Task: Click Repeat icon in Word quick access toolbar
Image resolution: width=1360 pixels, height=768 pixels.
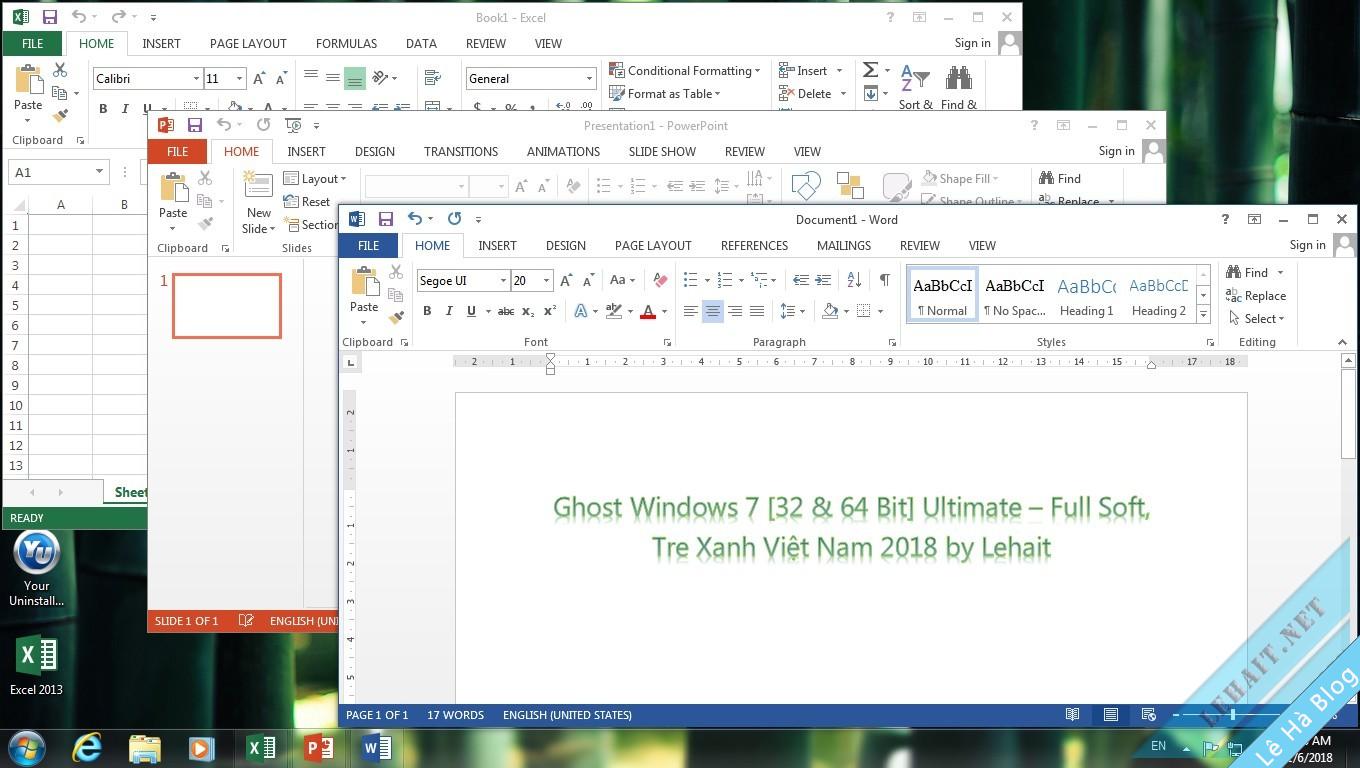Action: click(454, 219)
